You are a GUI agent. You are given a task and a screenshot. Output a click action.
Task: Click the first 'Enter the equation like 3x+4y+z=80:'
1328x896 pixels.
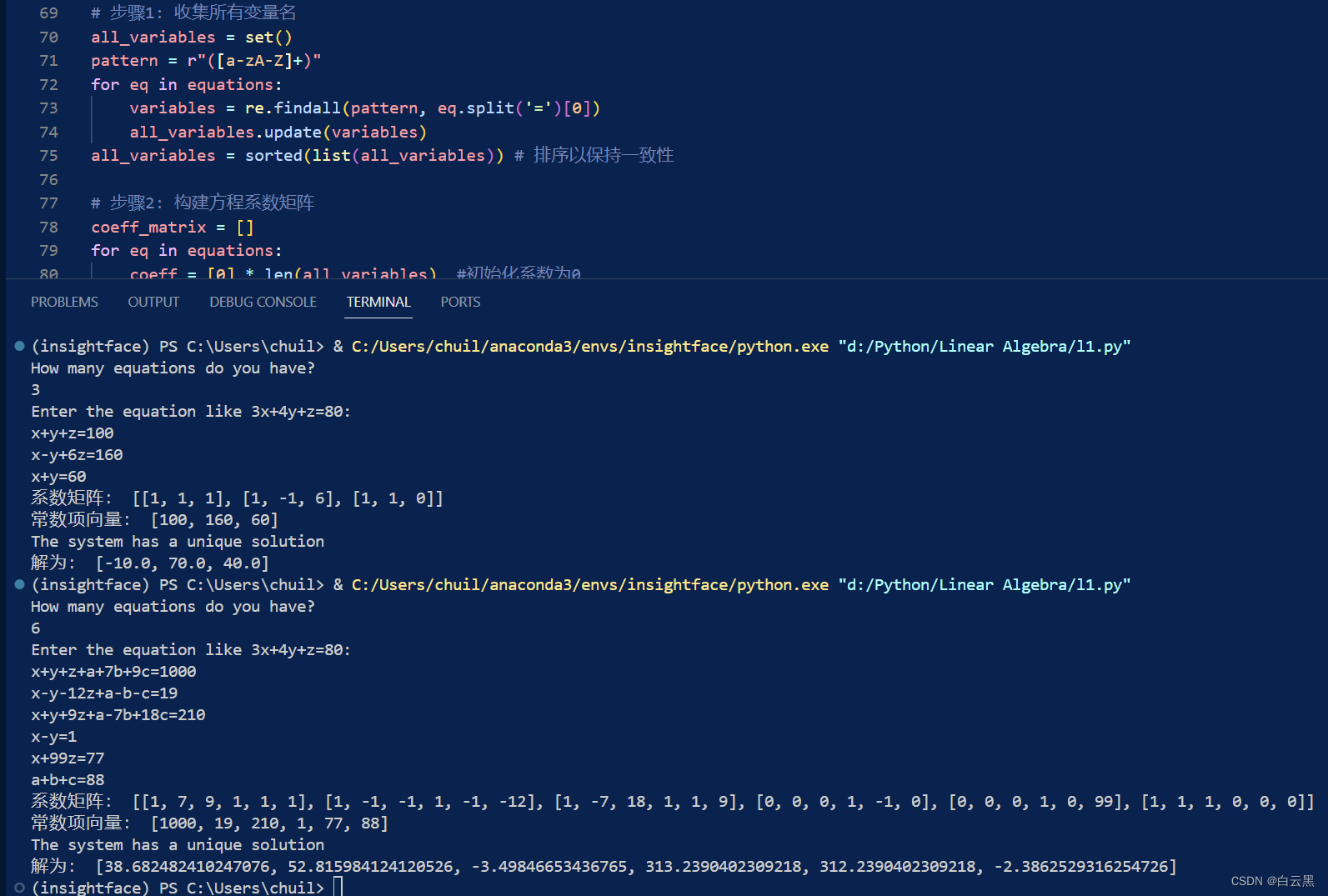191,411
